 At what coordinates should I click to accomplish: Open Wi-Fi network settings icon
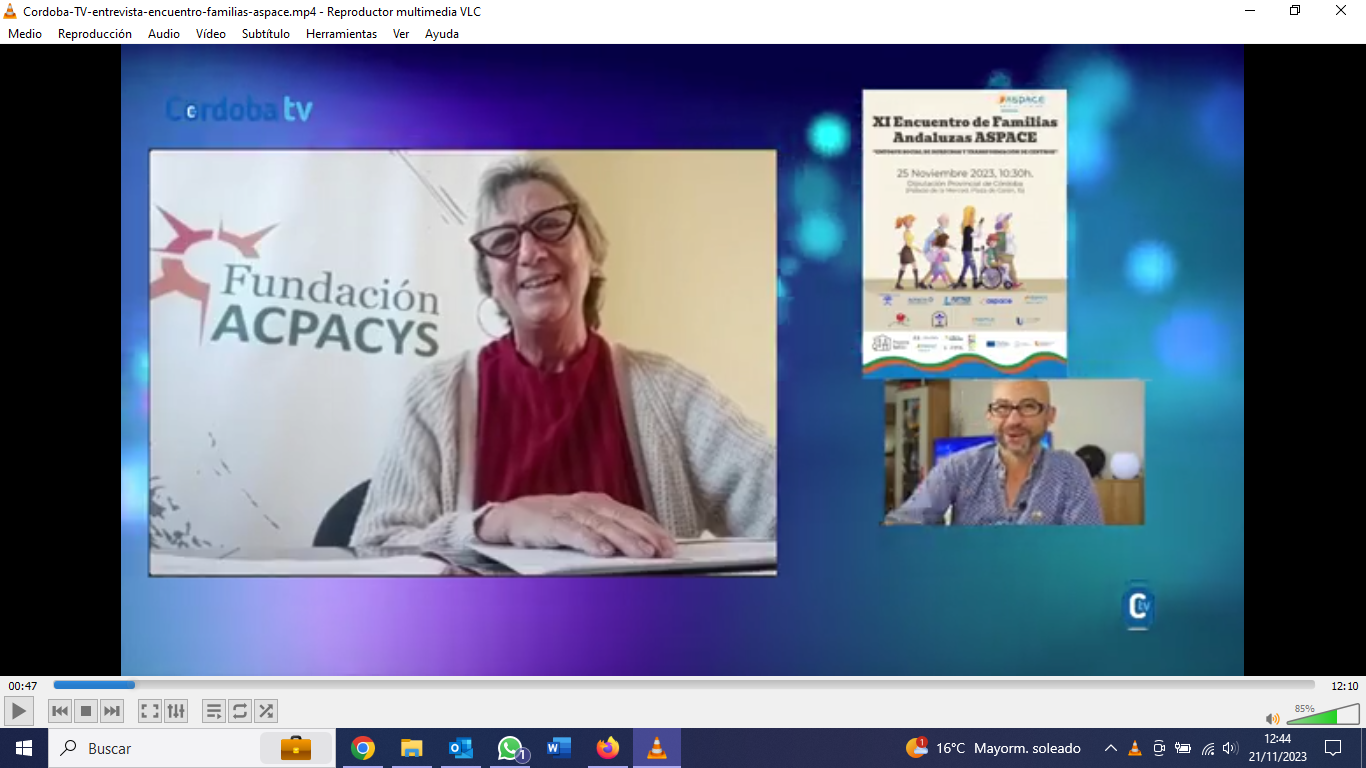coord(1208,748)
